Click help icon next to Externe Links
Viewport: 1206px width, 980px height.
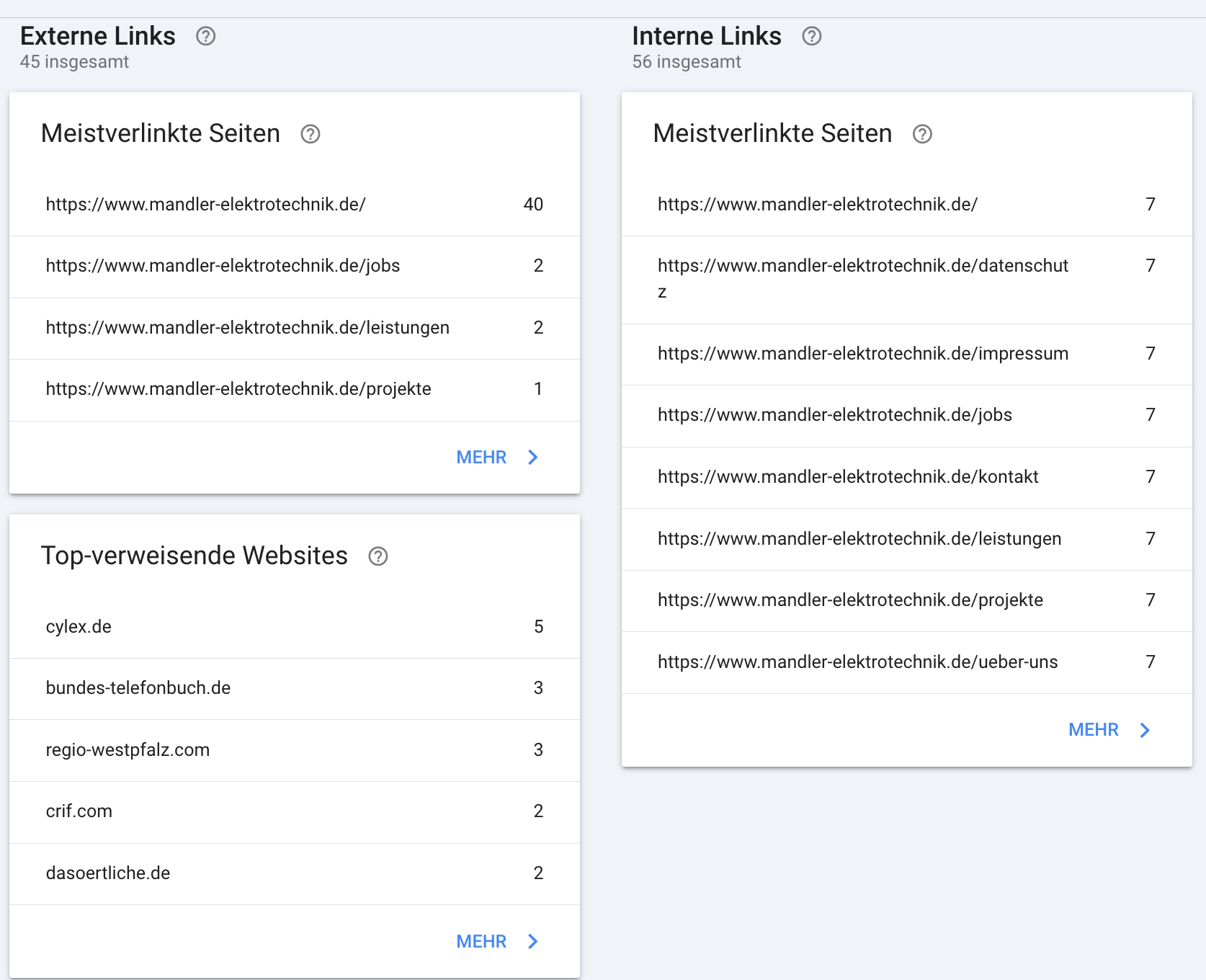point(205,36)
